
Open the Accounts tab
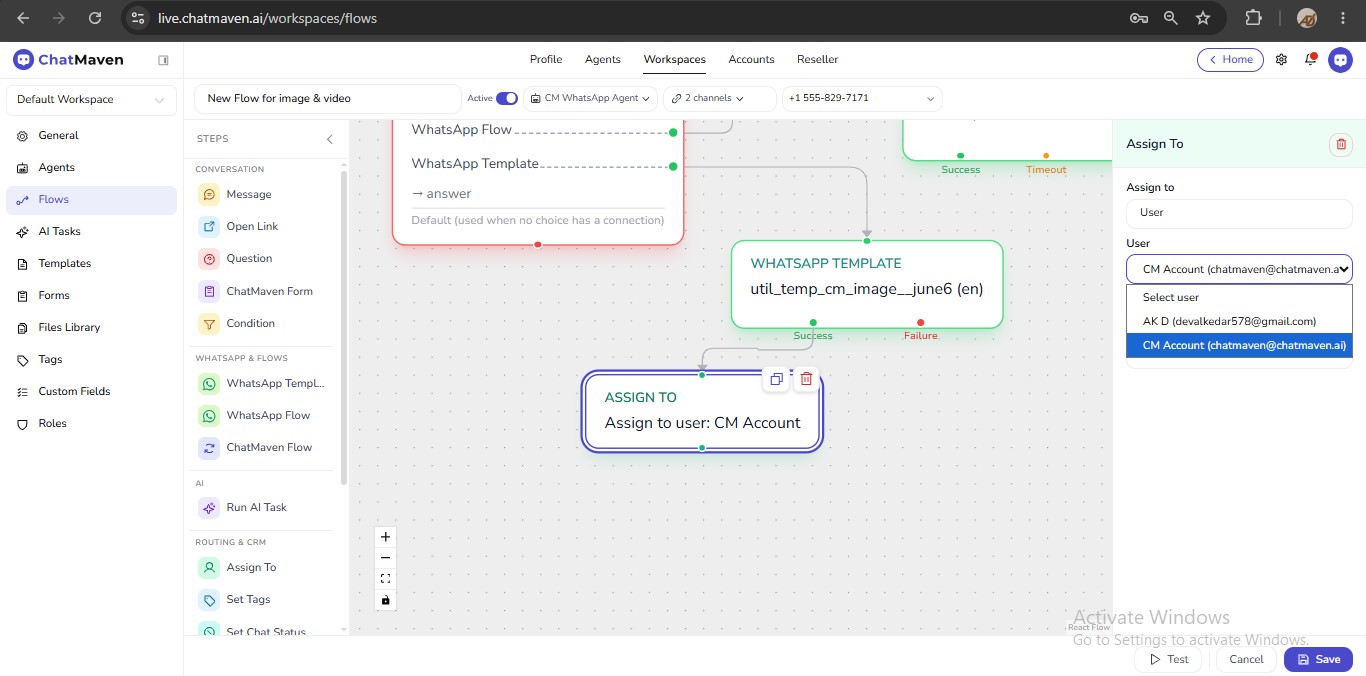751,60
